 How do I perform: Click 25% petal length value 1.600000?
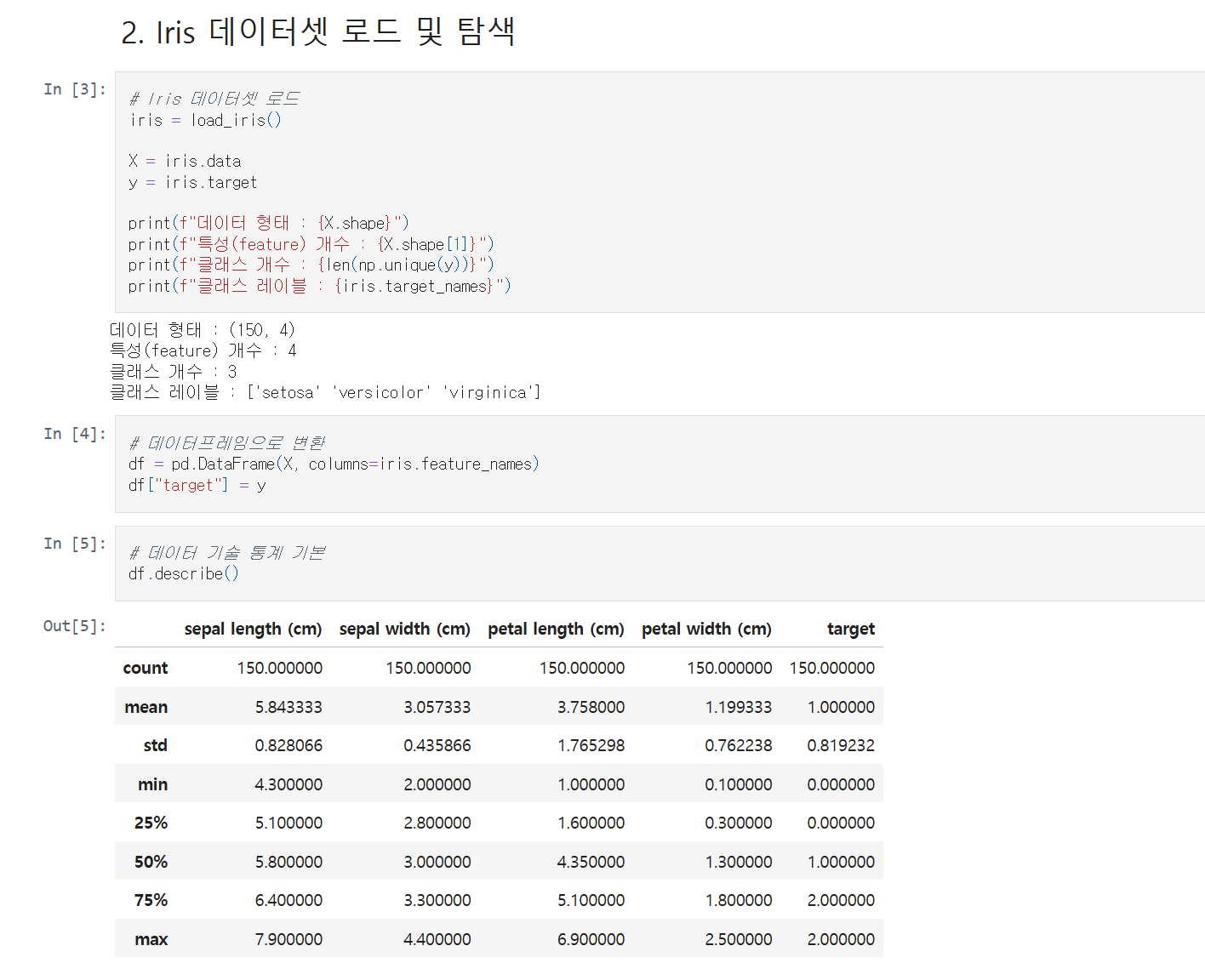pyautogui.click(x=591, y=823)
